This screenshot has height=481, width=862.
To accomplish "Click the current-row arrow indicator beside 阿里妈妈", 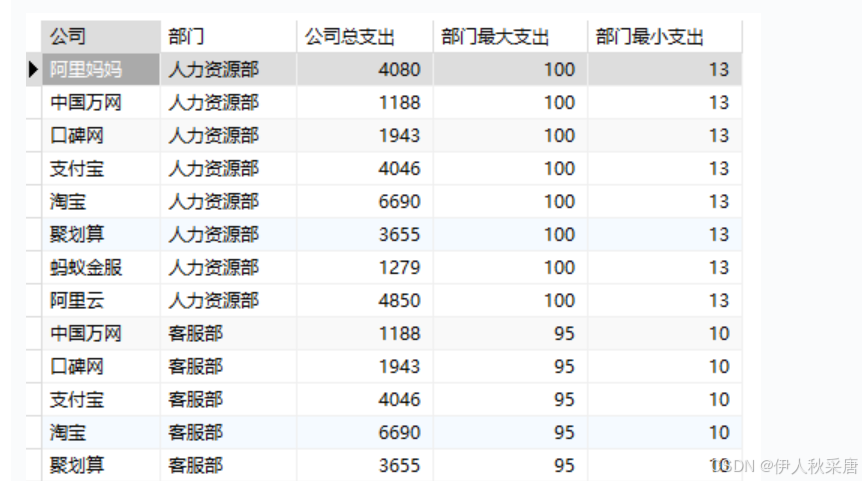I will [33, 70].
